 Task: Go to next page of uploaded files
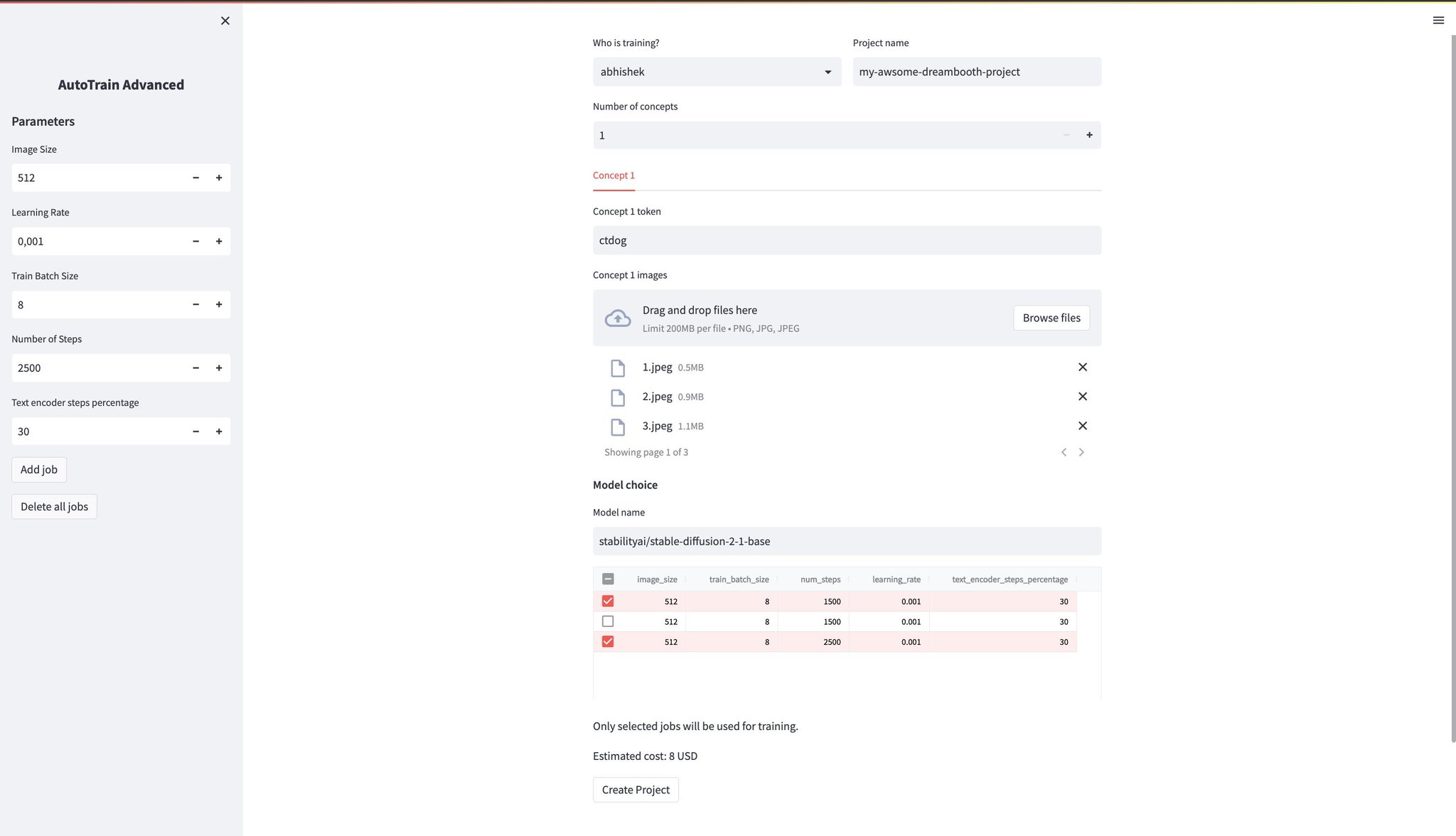point(1081,452)
